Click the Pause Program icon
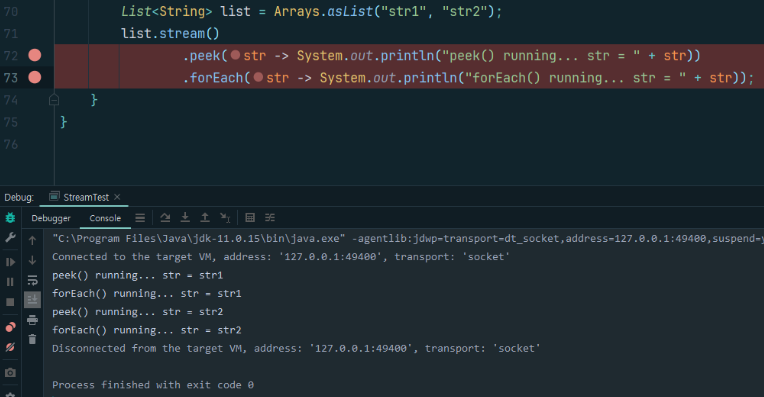The image size is (764, 397). 10,282
